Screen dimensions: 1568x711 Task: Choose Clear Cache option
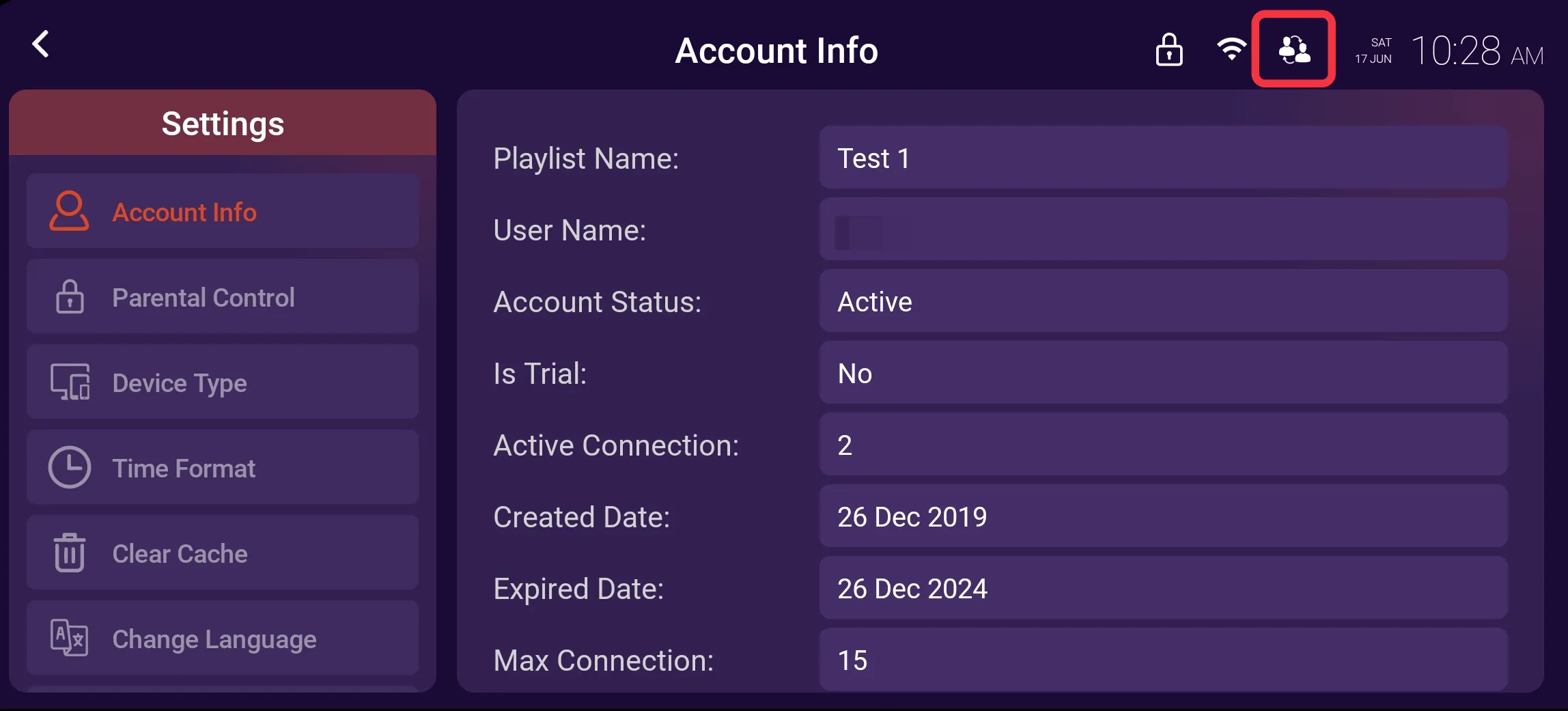pos(223,553)
